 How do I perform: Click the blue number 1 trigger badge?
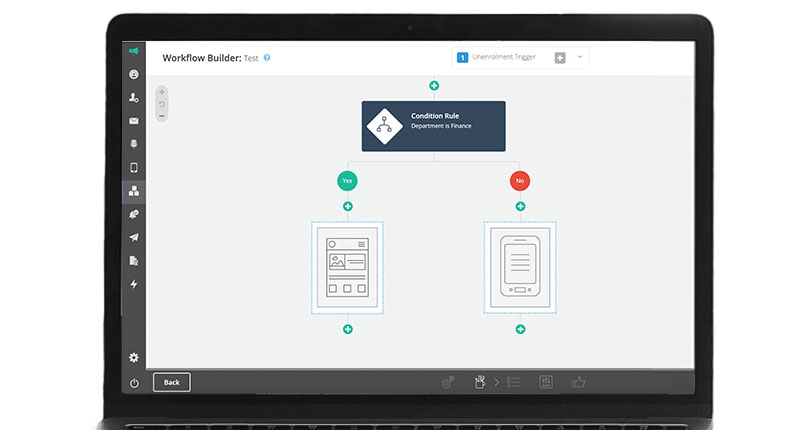462,58
